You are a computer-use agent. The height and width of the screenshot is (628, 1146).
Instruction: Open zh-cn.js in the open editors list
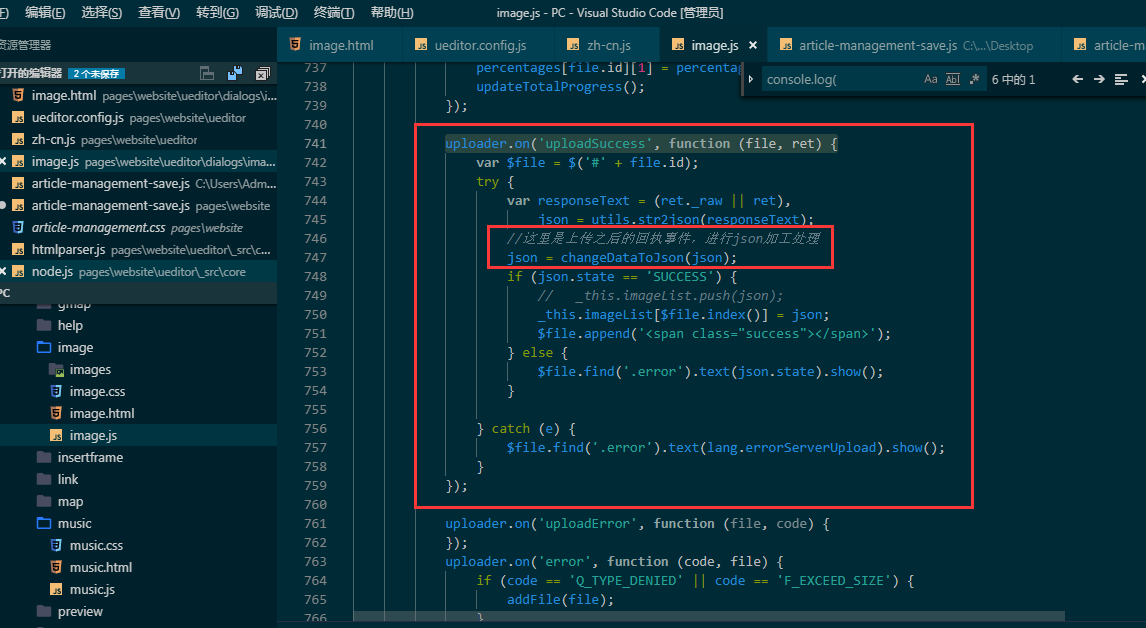[138, 140]
